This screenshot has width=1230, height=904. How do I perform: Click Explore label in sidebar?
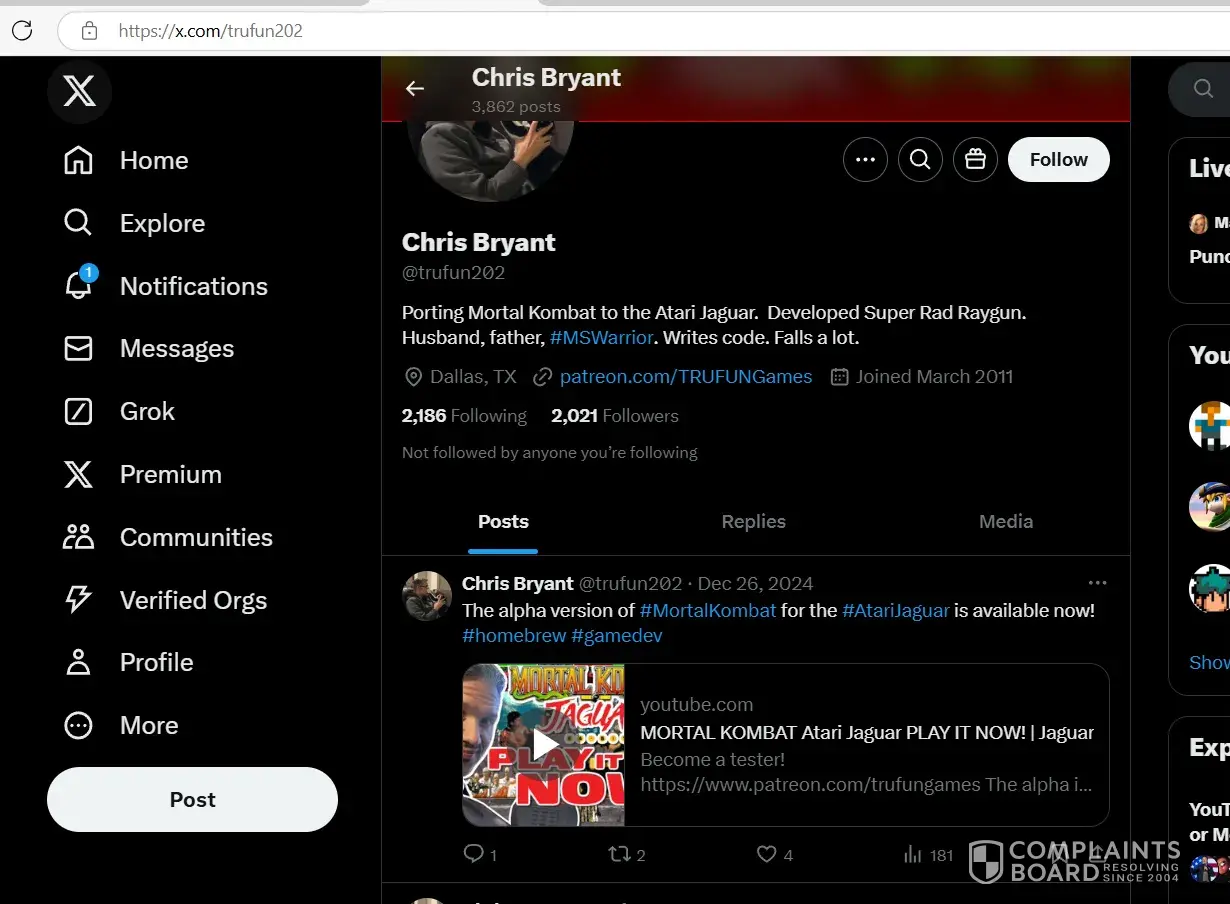(162, 223)
